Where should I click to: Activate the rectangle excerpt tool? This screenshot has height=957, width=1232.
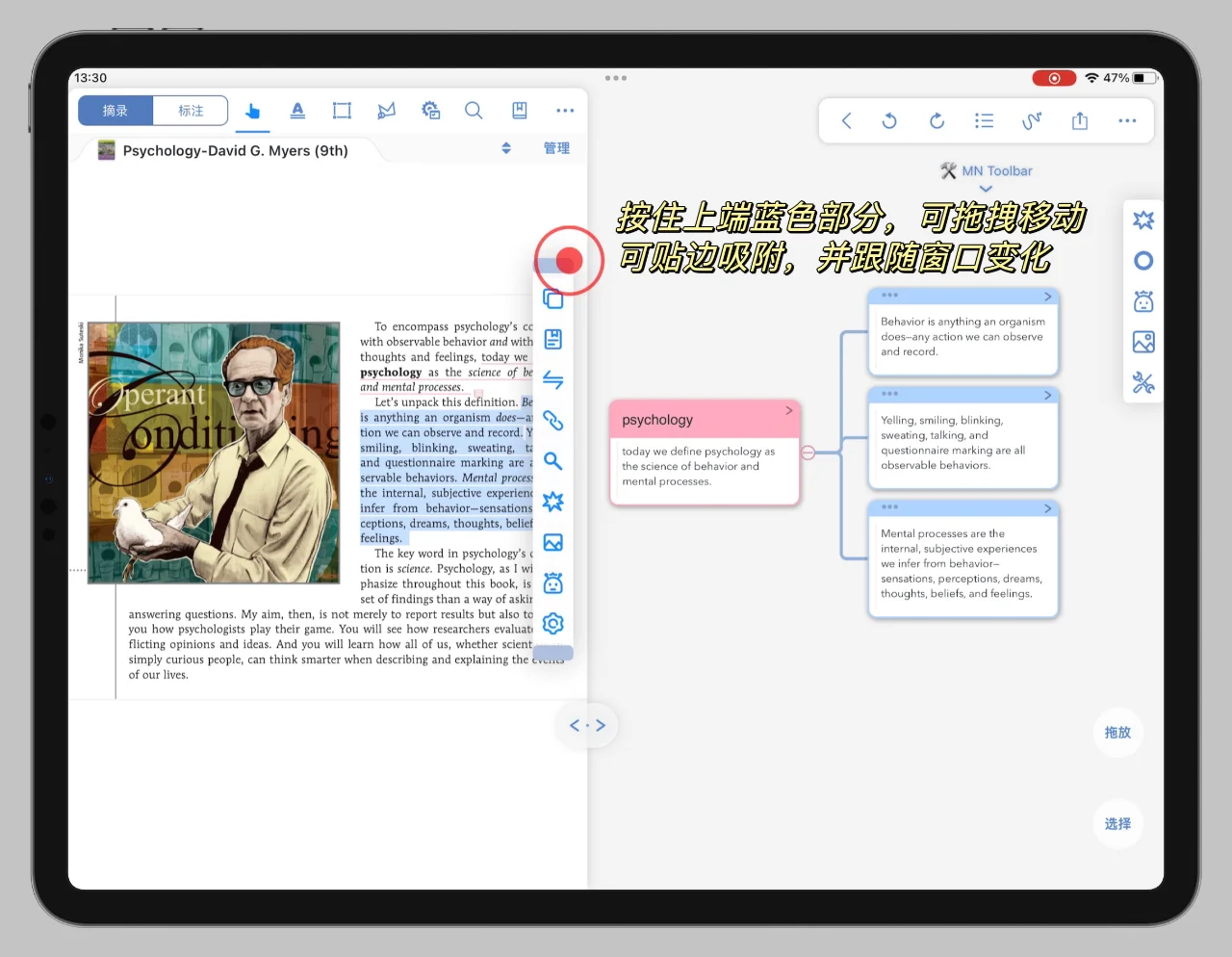(342, 111)
